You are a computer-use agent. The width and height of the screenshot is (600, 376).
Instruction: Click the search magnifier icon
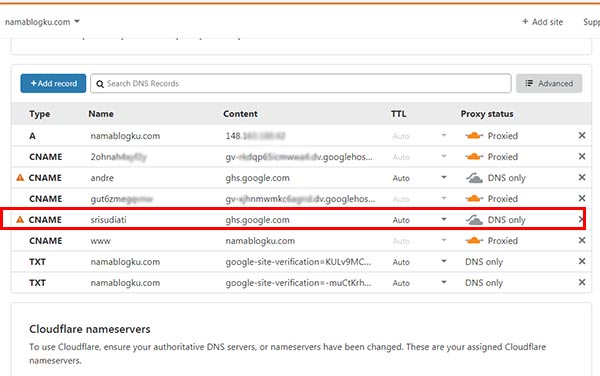point(100,84)
